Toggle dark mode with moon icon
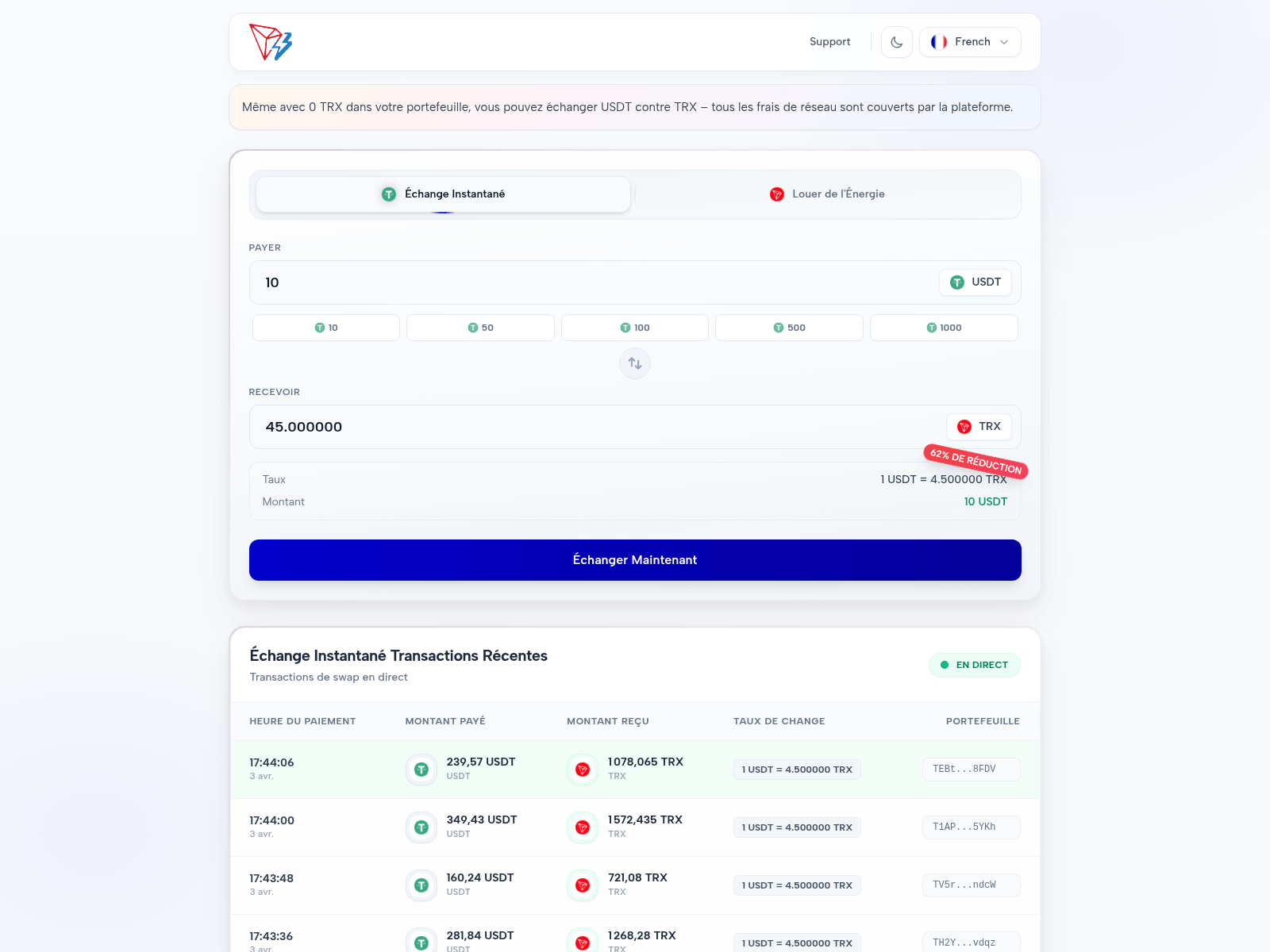Viewport: 1270px width, 952px height. [896, 42]
